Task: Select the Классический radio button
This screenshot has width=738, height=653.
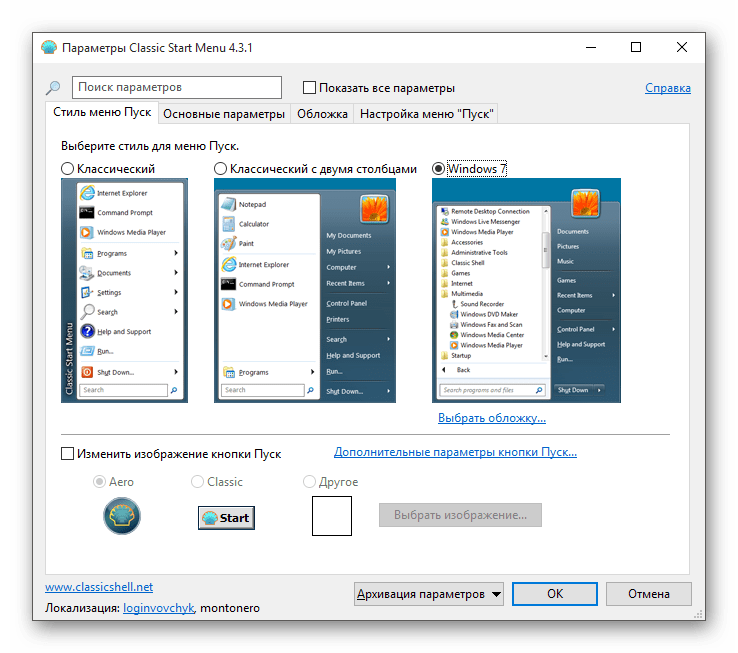Action: 68,169
